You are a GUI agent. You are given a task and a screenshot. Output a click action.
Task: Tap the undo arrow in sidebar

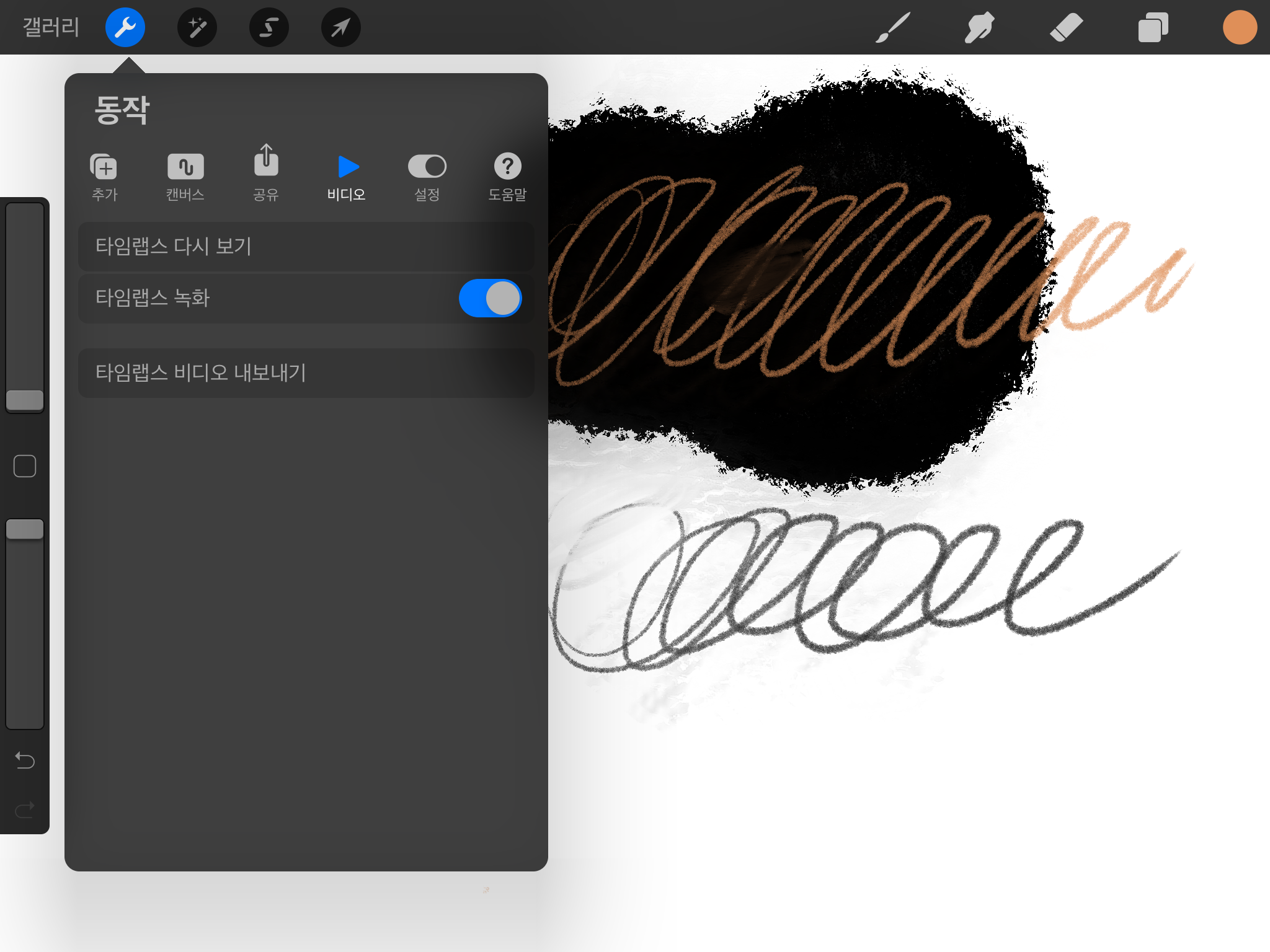25,760
